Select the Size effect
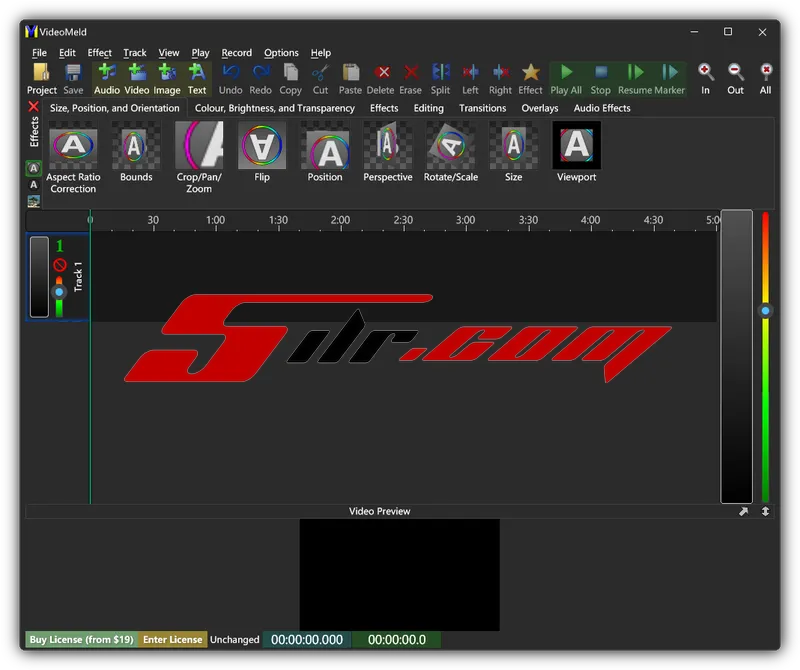Screen dimensions: 800x670 tap(514, 152)
